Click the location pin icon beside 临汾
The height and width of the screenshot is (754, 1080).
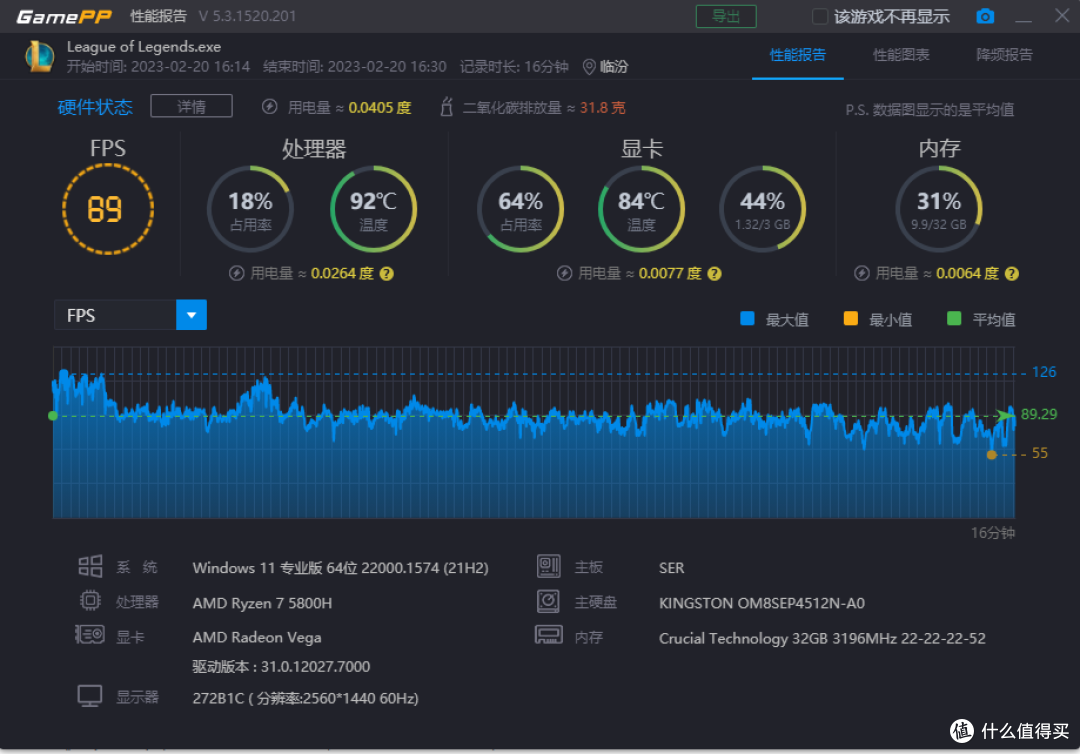click(589, 67)
